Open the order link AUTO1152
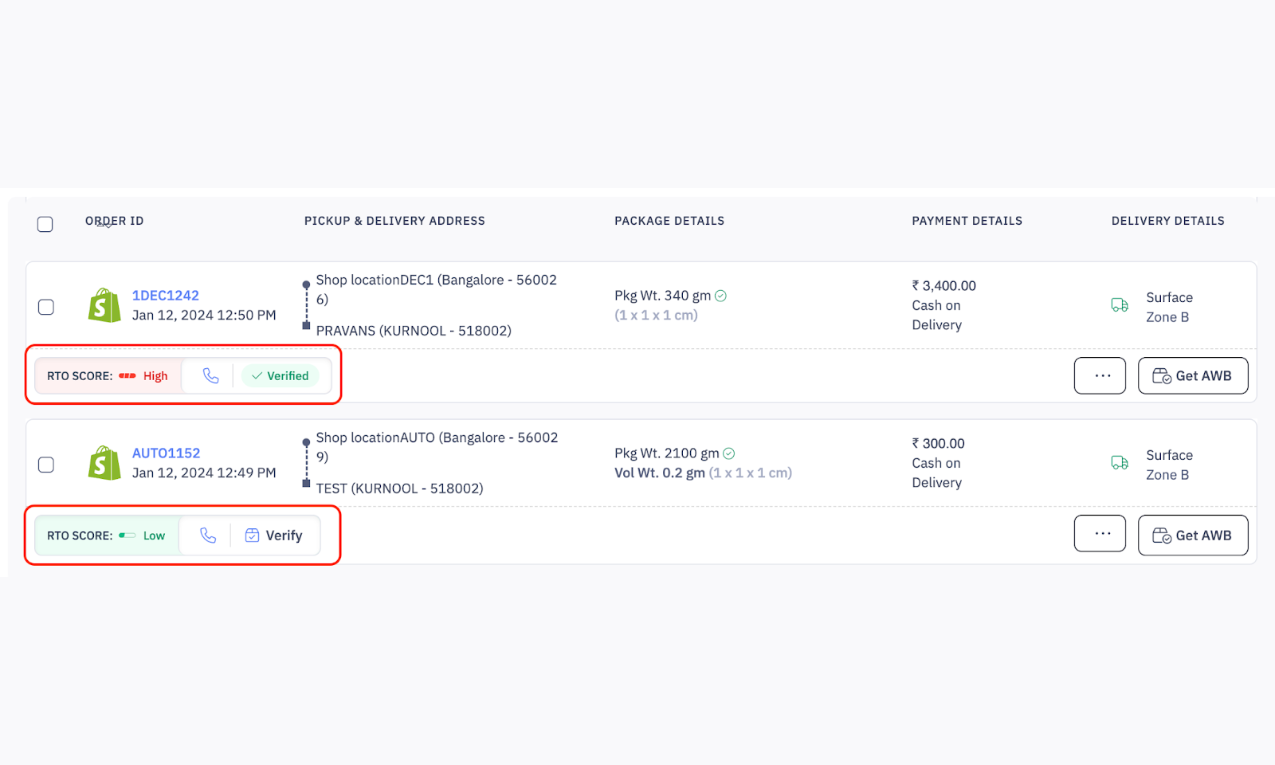Image resolution: width=1275 pixels, height=765 pixels. coord(166,452)
